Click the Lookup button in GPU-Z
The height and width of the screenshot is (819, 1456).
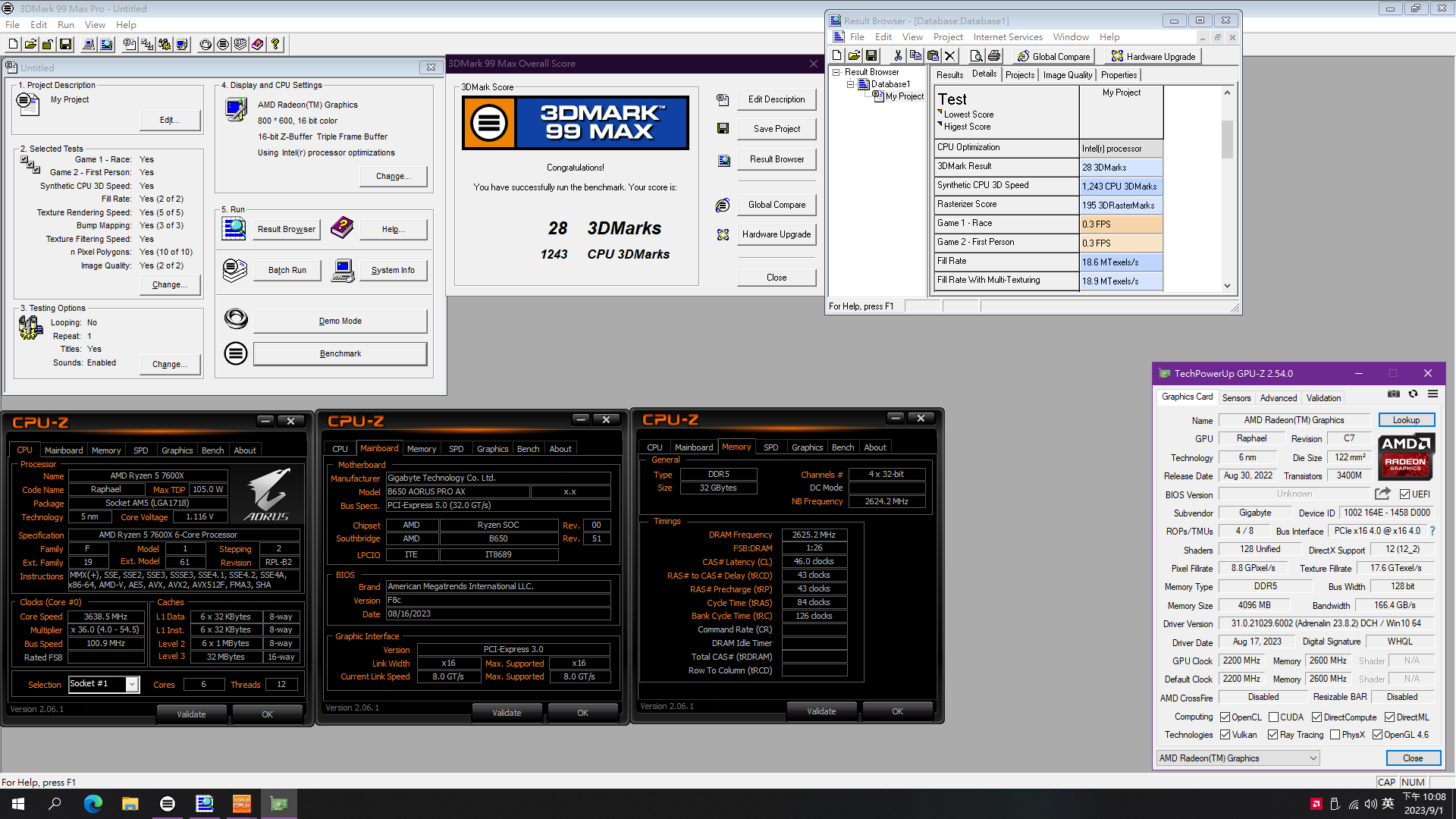pyautogui.click(x=1406, y=420)
